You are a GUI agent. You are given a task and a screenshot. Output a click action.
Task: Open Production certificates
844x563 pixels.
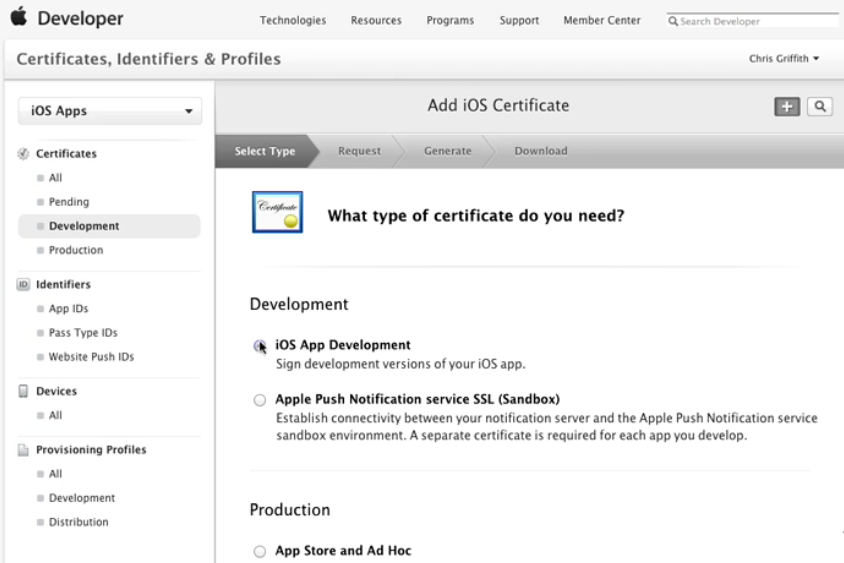76,250
